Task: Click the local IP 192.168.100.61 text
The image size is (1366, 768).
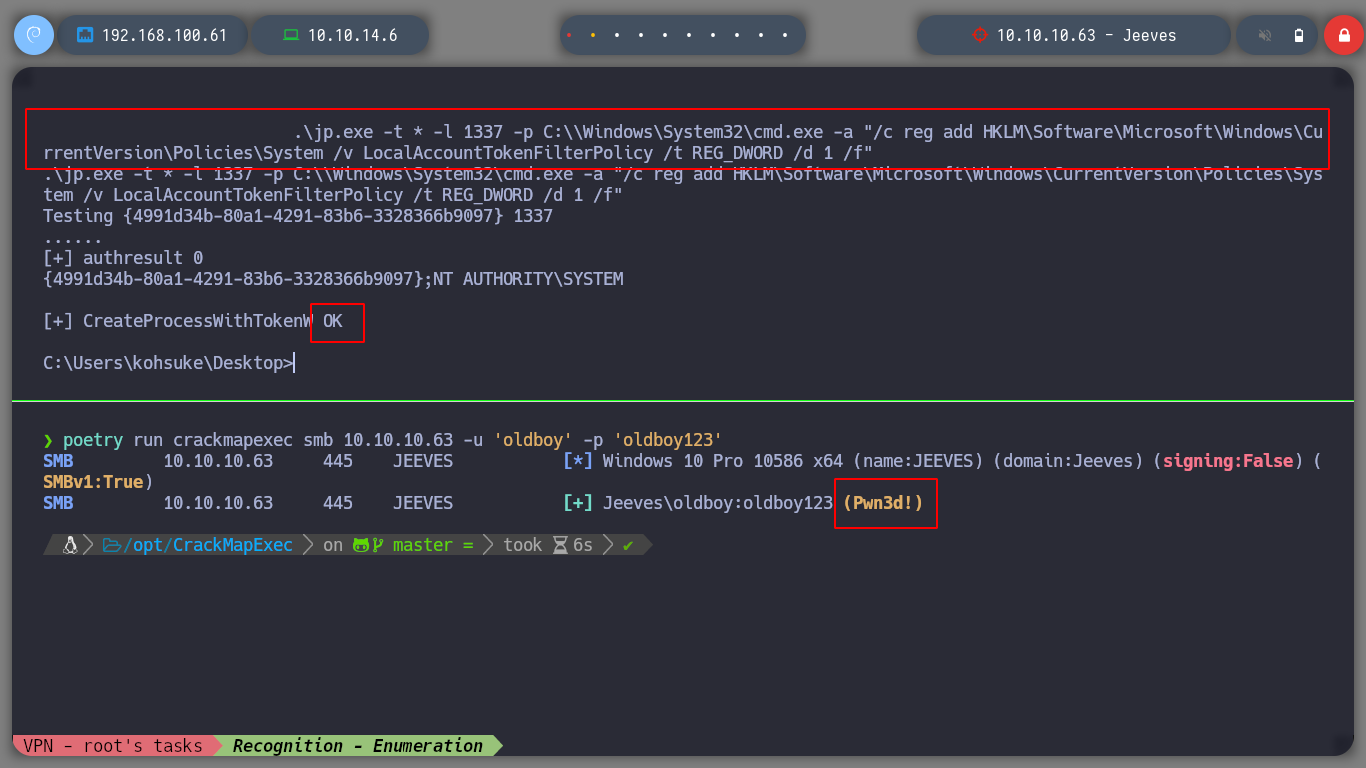Action: click(x=165, y=35)
